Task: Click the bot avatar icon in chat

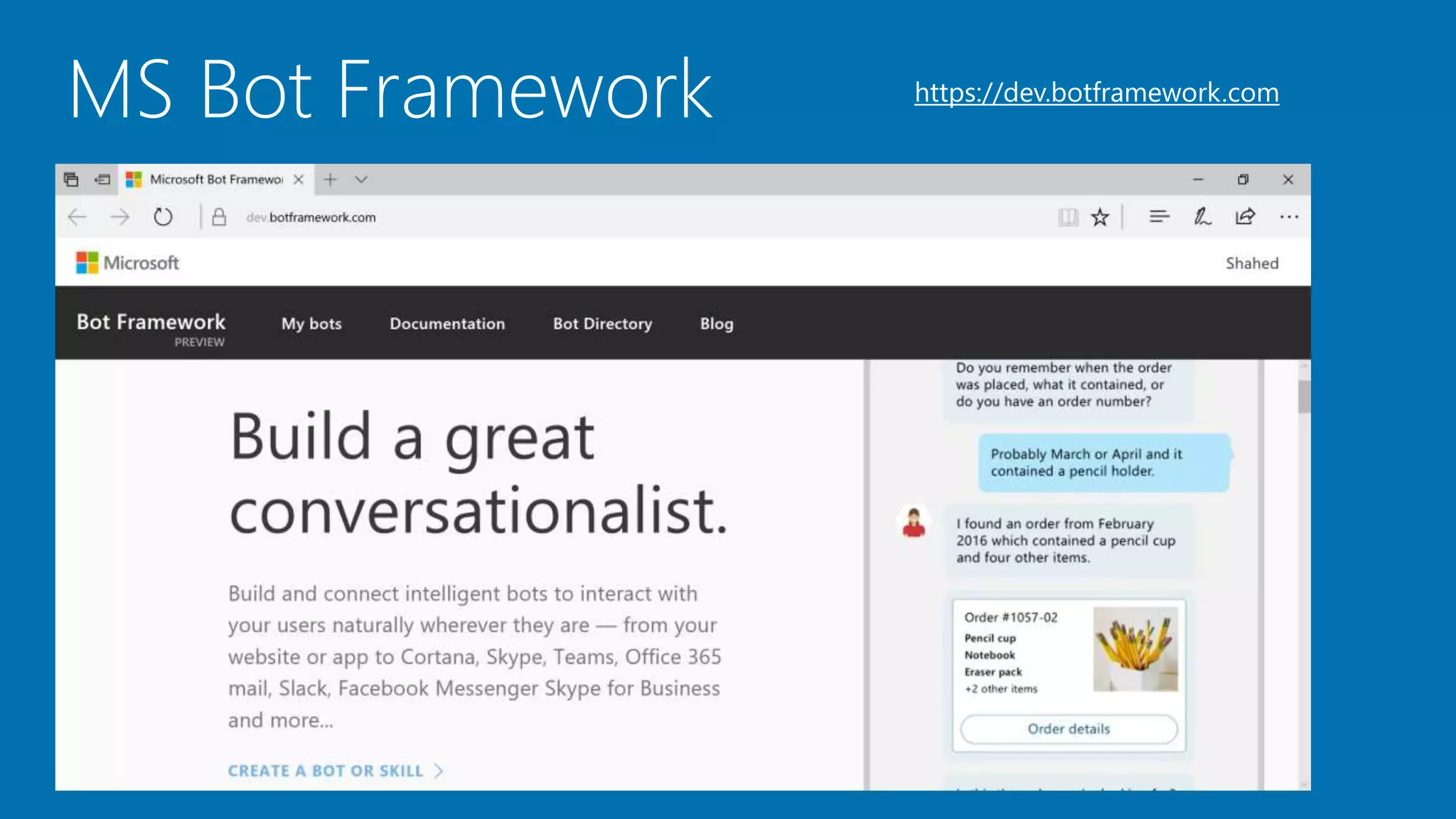Action: [x=914, y=523]
